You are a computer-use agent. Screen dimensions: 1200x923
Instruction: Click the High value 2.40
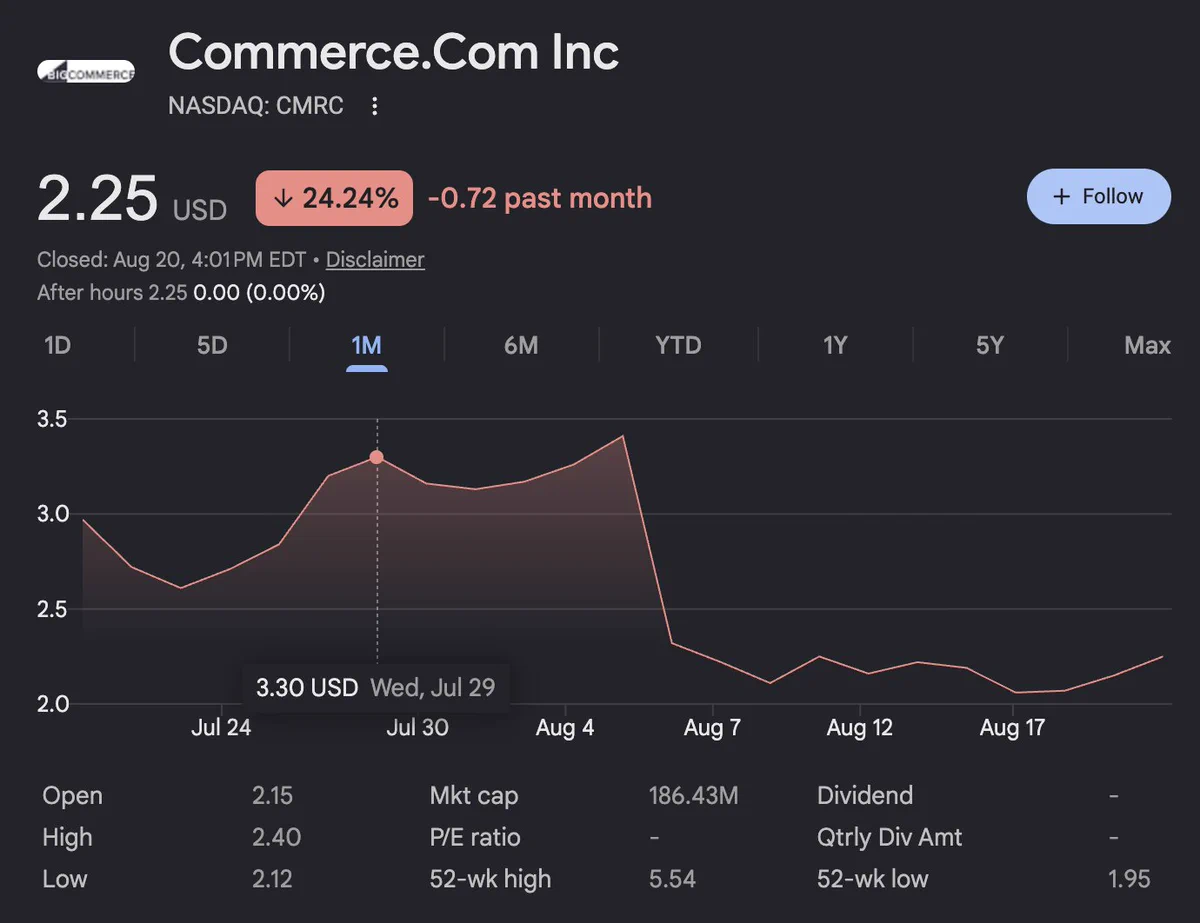pyautogui.click(x=276, y=838)
